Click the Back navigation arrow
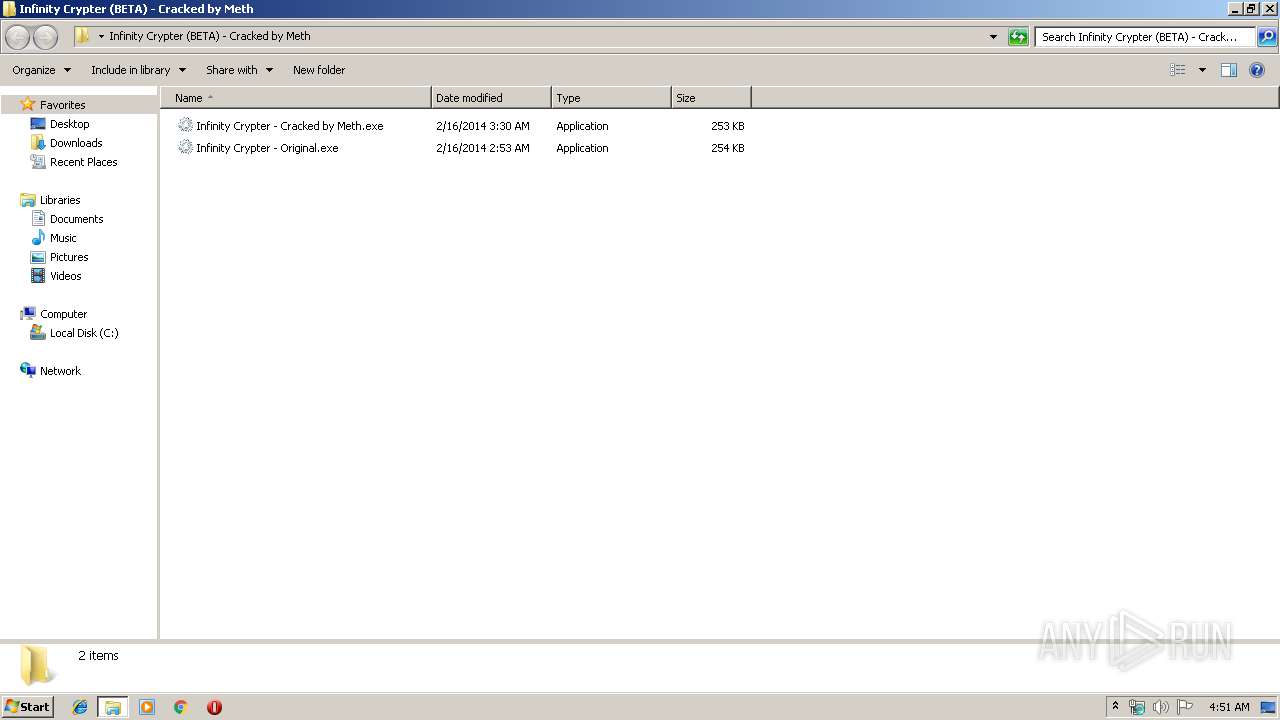This screenshot has width=1280, height=720. pos(18,37)
